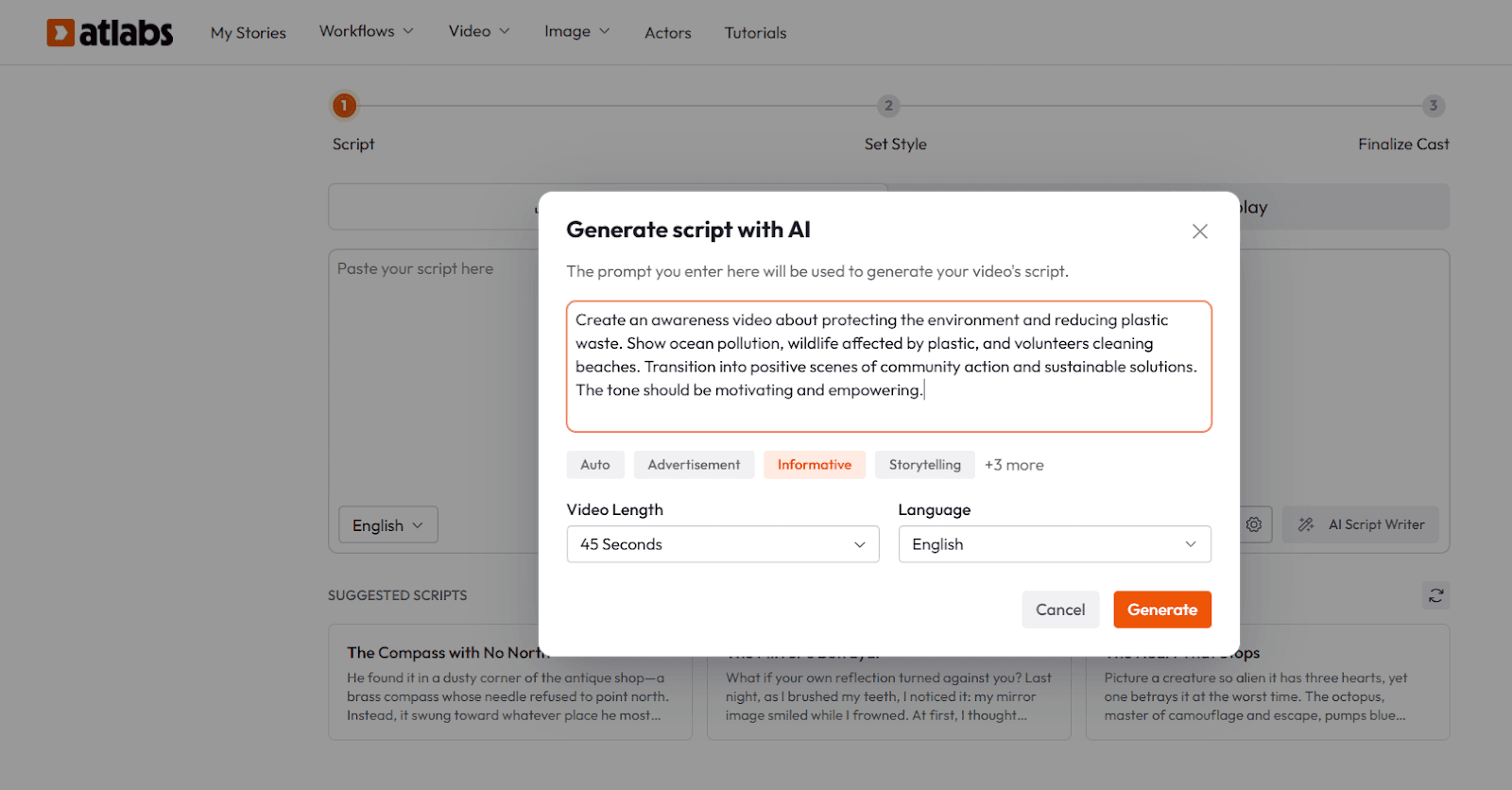This screenshot has width=1512, height=790.
Task: Select the Auto script type
Action: point(595,465)
